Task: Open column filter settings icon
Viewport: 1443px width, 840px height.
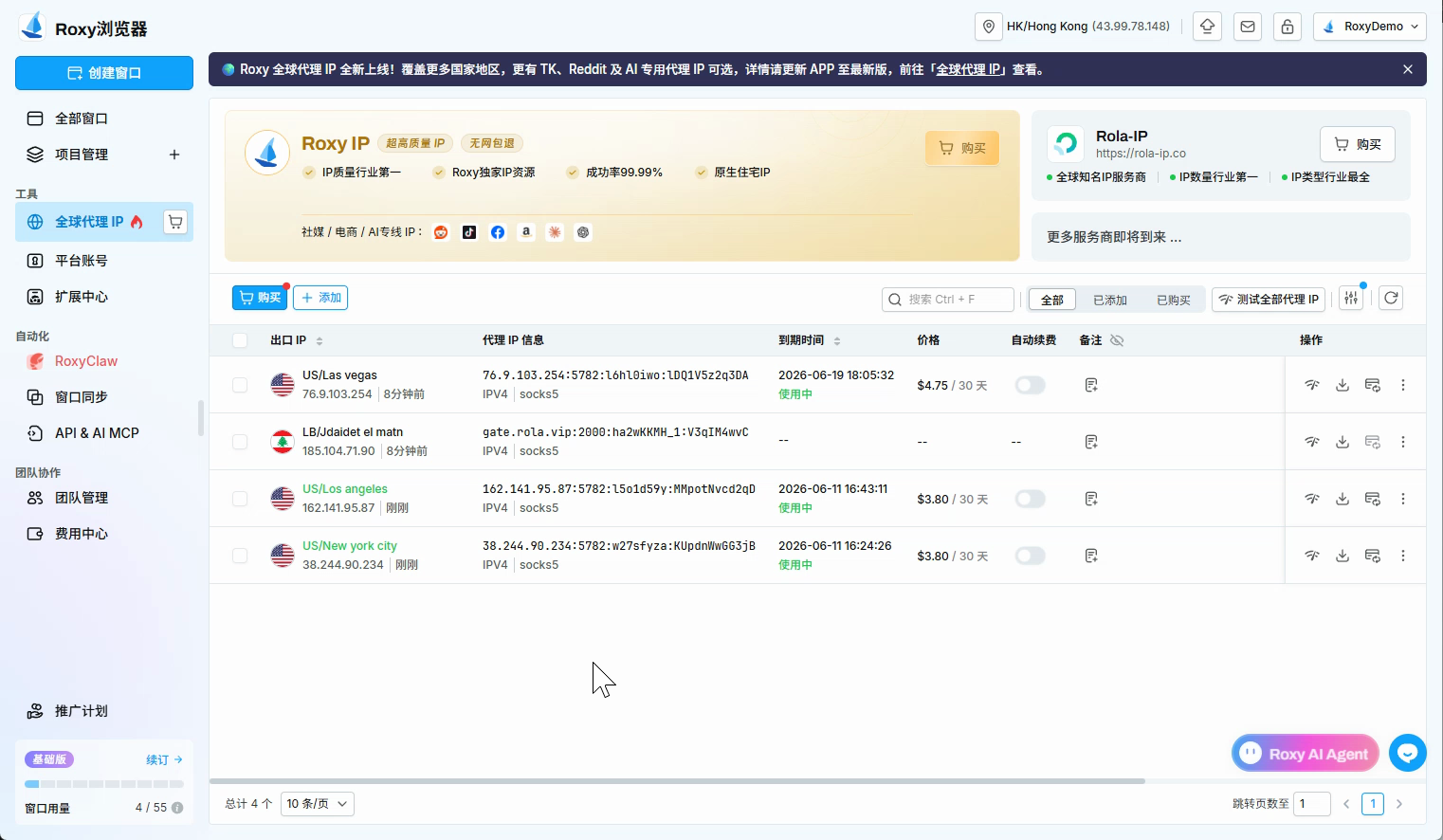Action: click(1351, 299)
